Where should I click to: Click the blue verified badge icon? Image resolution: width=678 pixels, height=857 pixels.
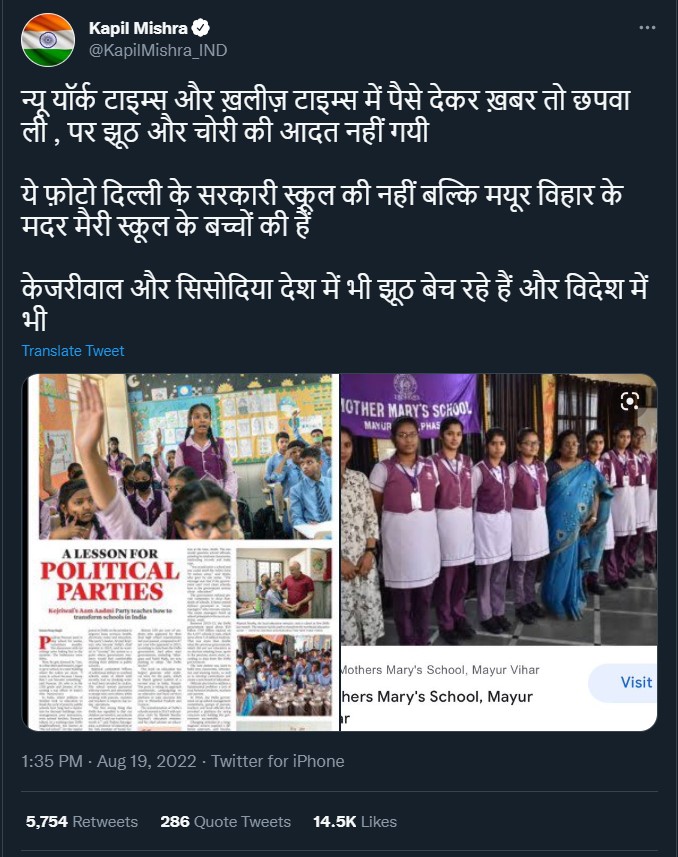201,27
